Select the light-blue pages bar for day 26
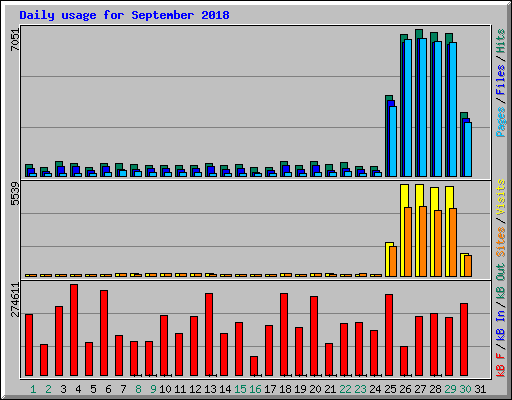This screenshot has height=400, width=512. coord(408,108)
